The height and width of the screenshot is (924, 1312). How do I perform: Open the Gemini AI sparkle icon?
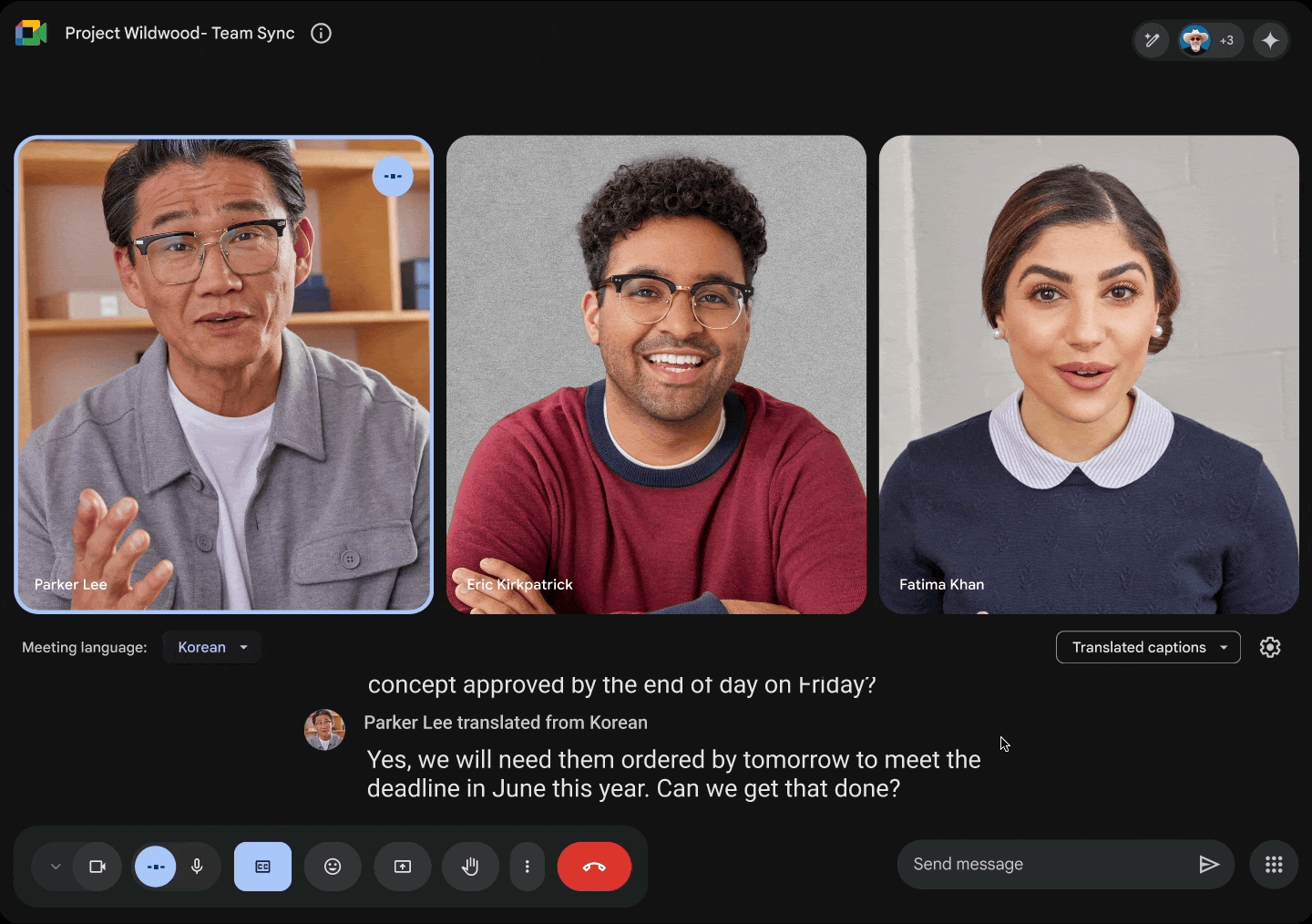click(1270, 40)
